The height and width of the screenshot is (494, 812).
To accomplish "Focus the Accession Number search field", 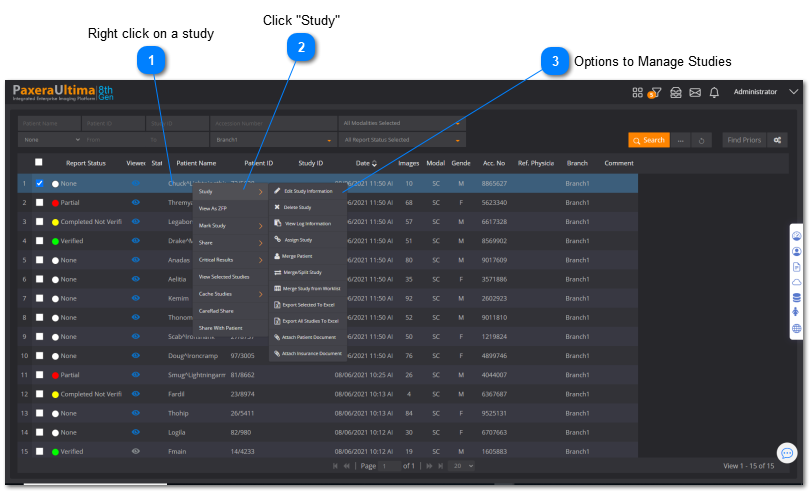I will [273, 123].
